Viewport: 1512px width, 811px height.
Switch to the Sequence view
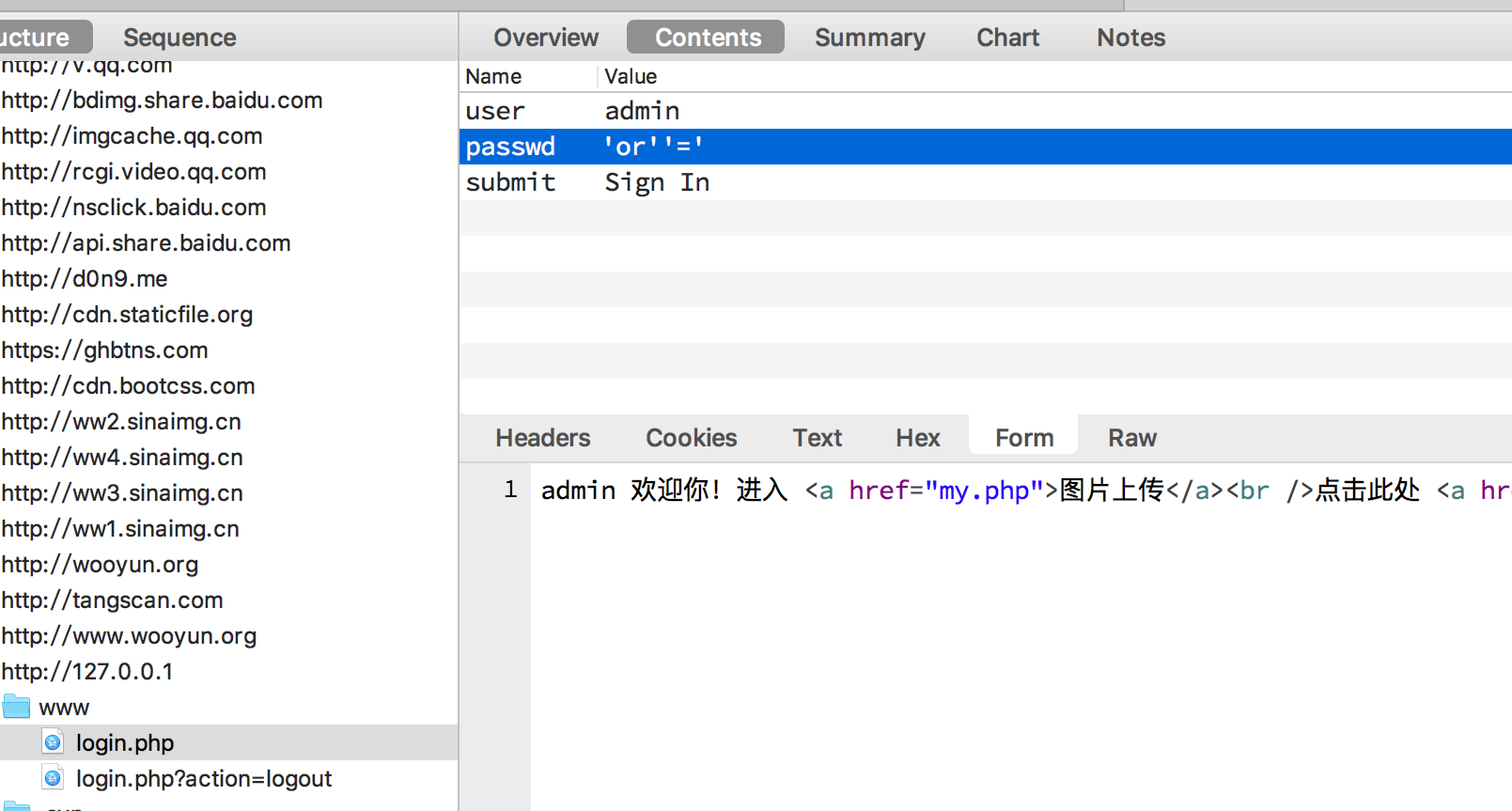(x=179, y=38)
